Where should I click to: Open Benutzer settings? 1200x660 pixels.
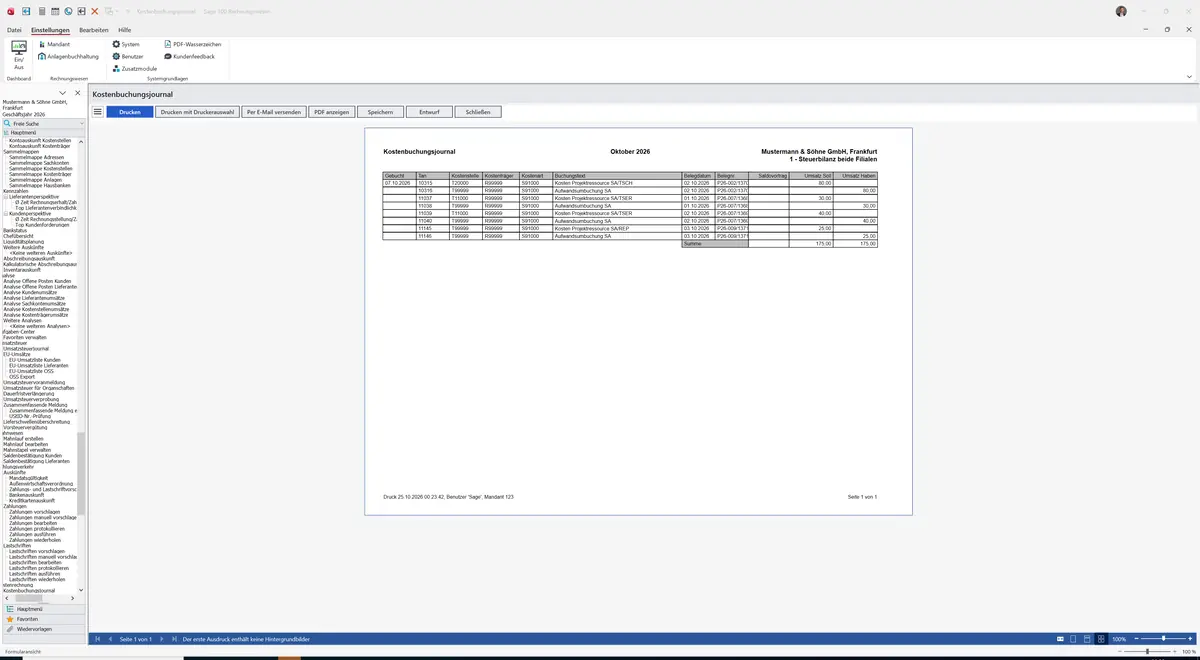(129, 57)
